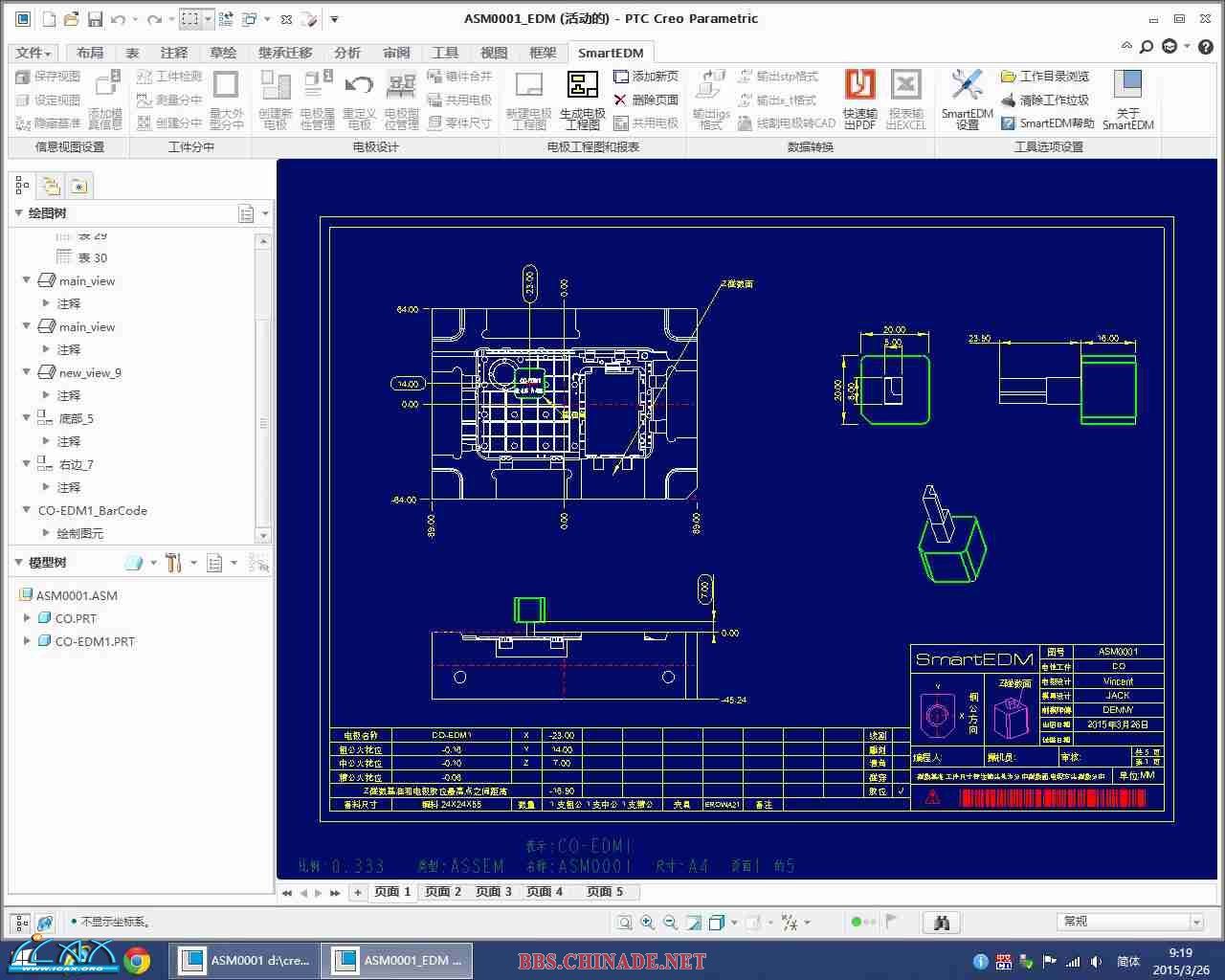
Task: Click SmartEDM帮助 help button
Action: click(1047, 123)
